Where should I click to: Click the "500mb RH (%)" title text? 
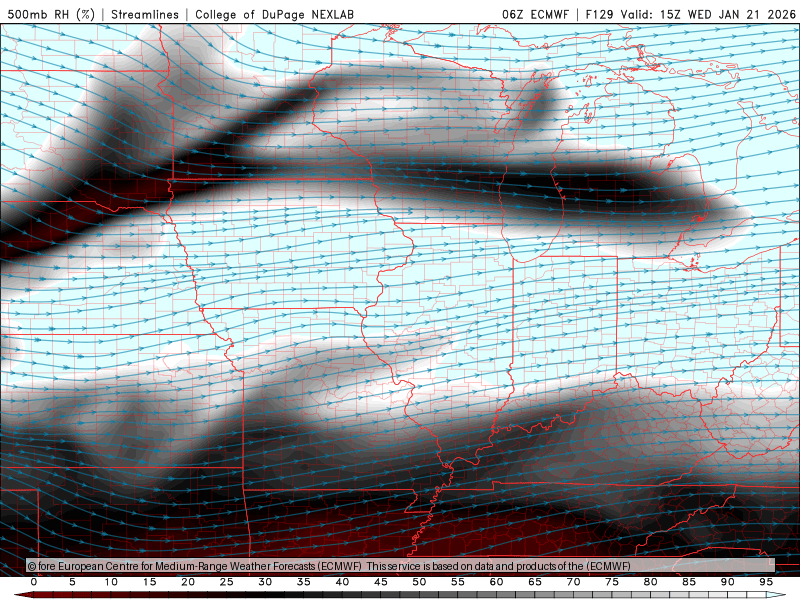51,14
